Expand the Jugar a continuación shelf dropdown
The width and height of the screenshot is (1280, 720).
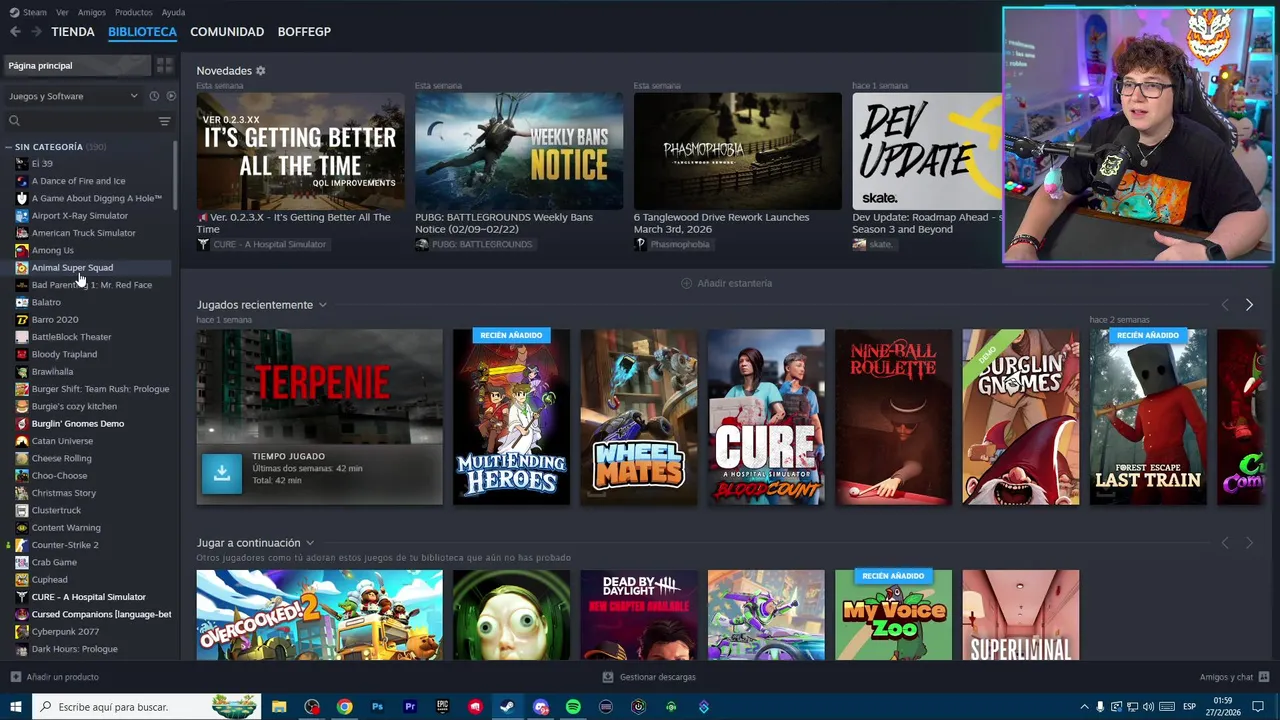[309, 543]
